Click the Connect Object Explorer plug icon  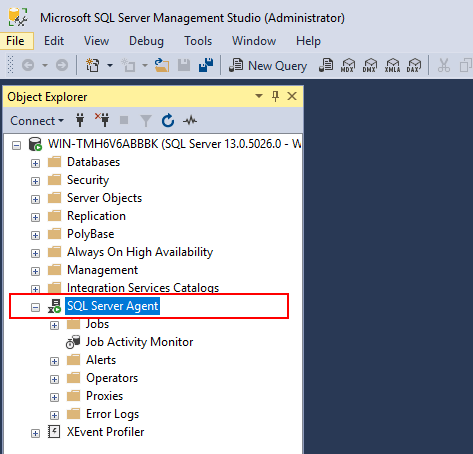point(80,120)
